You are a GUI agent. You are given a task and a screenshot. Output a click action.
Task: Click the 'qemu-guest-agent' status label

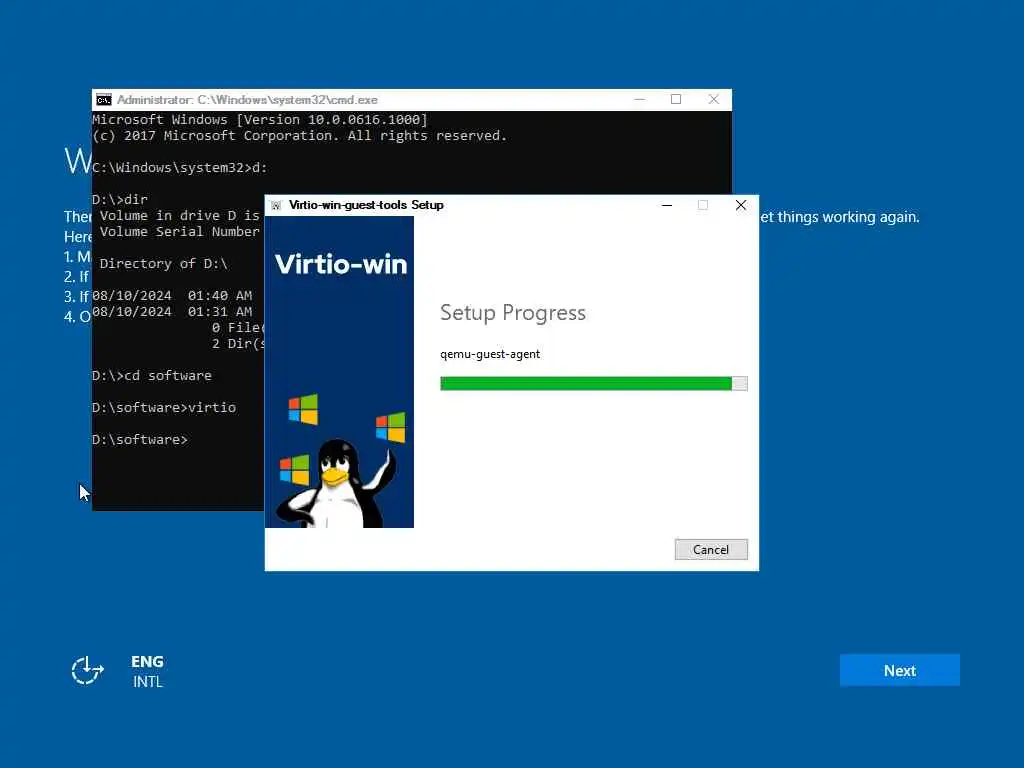tap(490, 354)
